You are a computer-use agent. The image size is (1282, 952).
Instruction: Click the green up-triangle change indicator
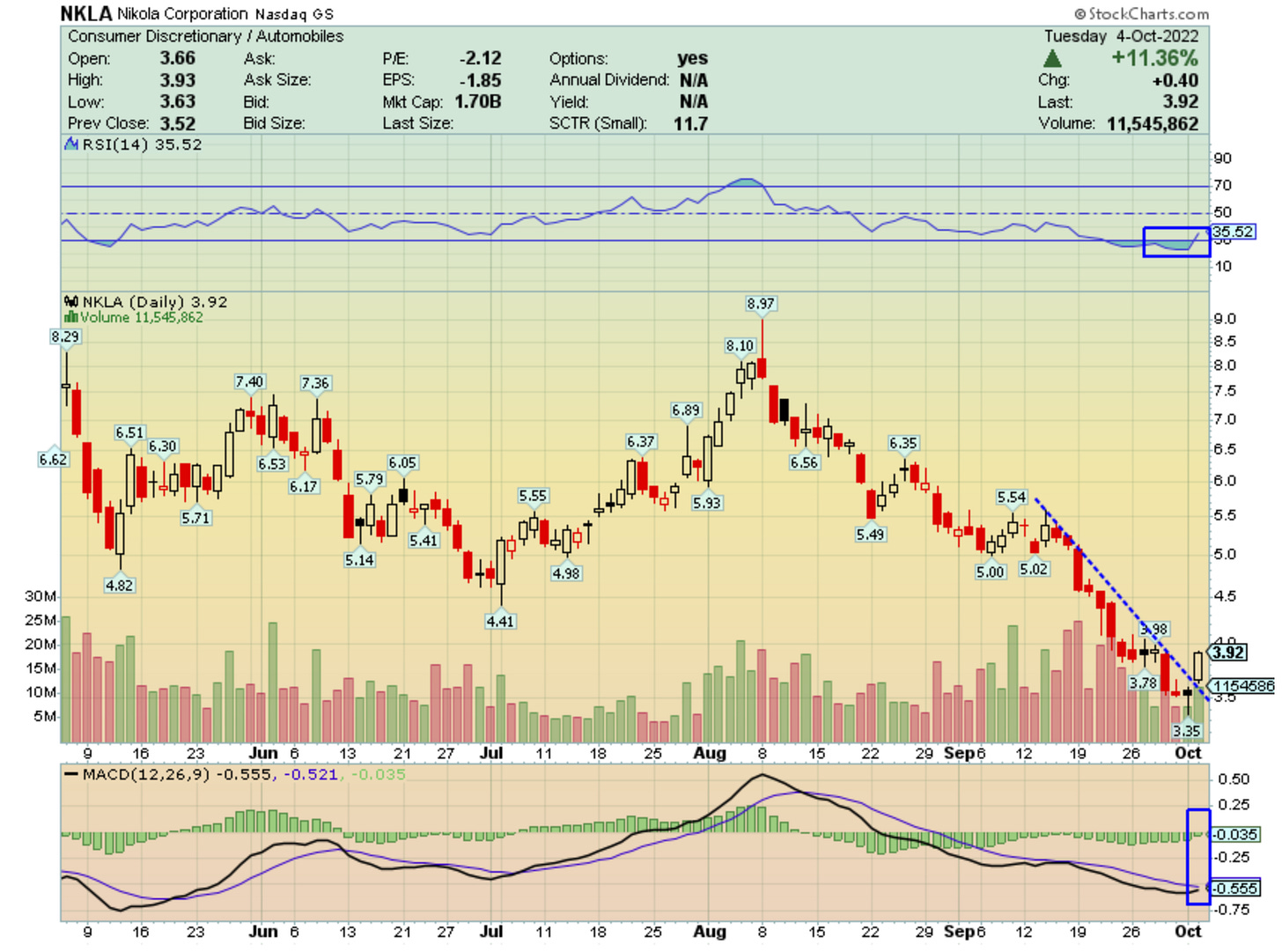click(1052, 59)
